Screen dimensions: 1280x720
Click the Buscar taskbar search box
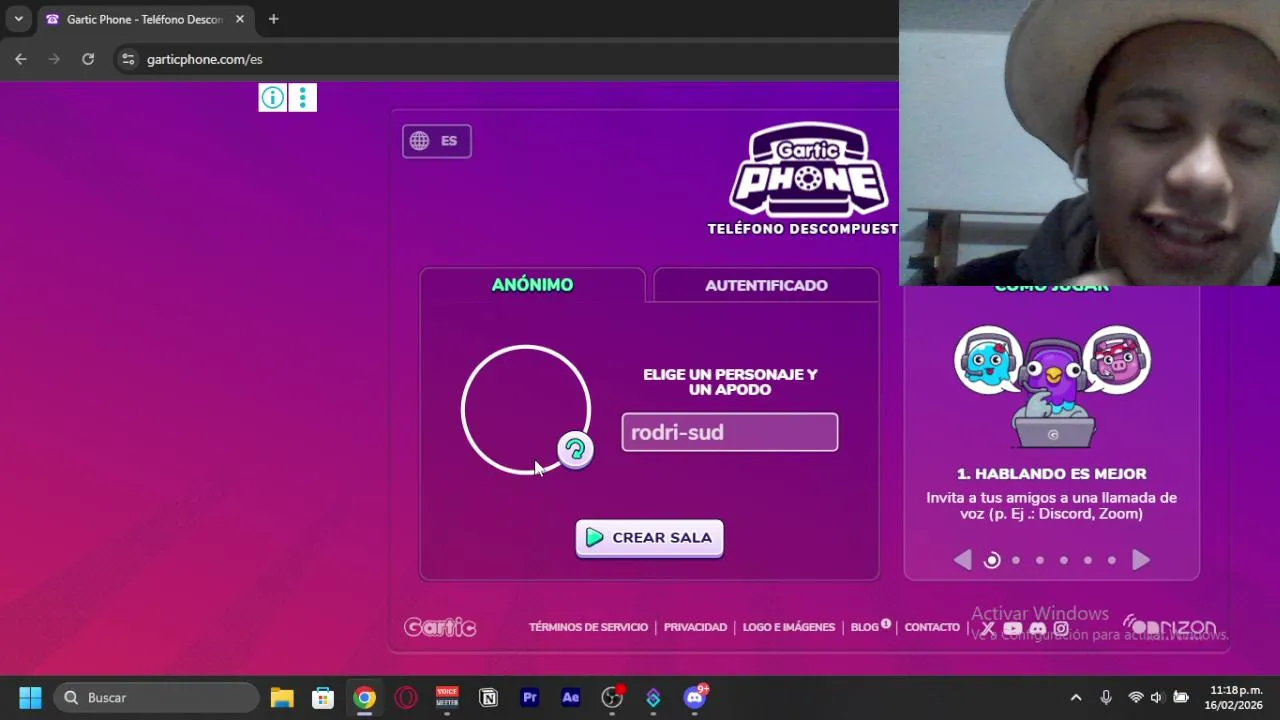156,697
